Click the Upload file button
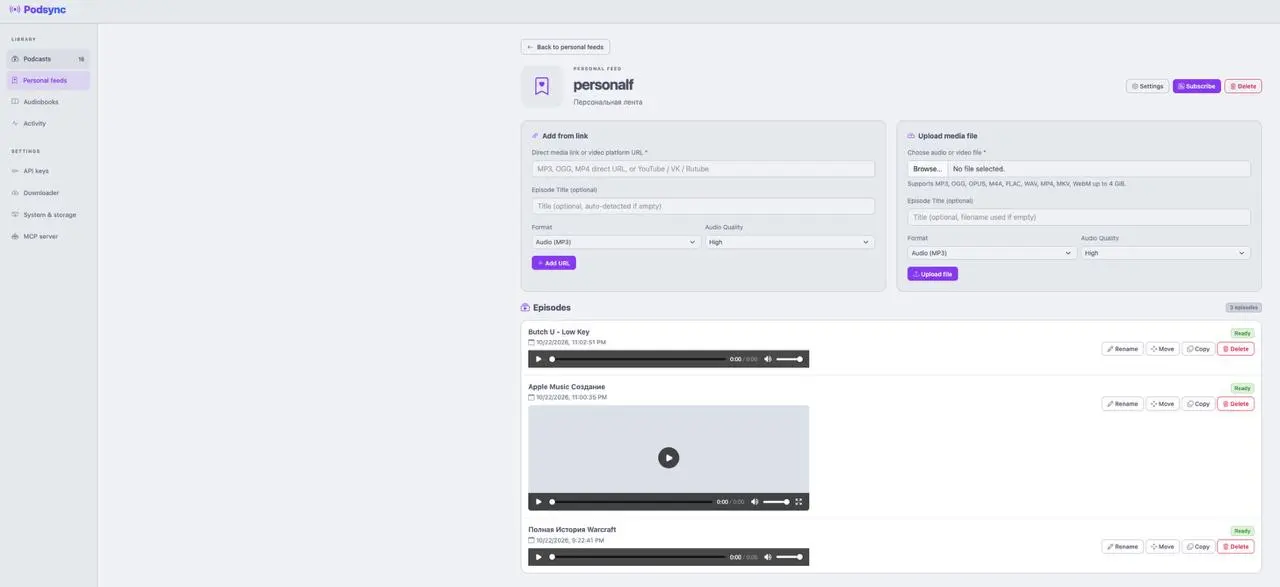The height and width of the screenshot is (587, 1280). tap(933, 274)
